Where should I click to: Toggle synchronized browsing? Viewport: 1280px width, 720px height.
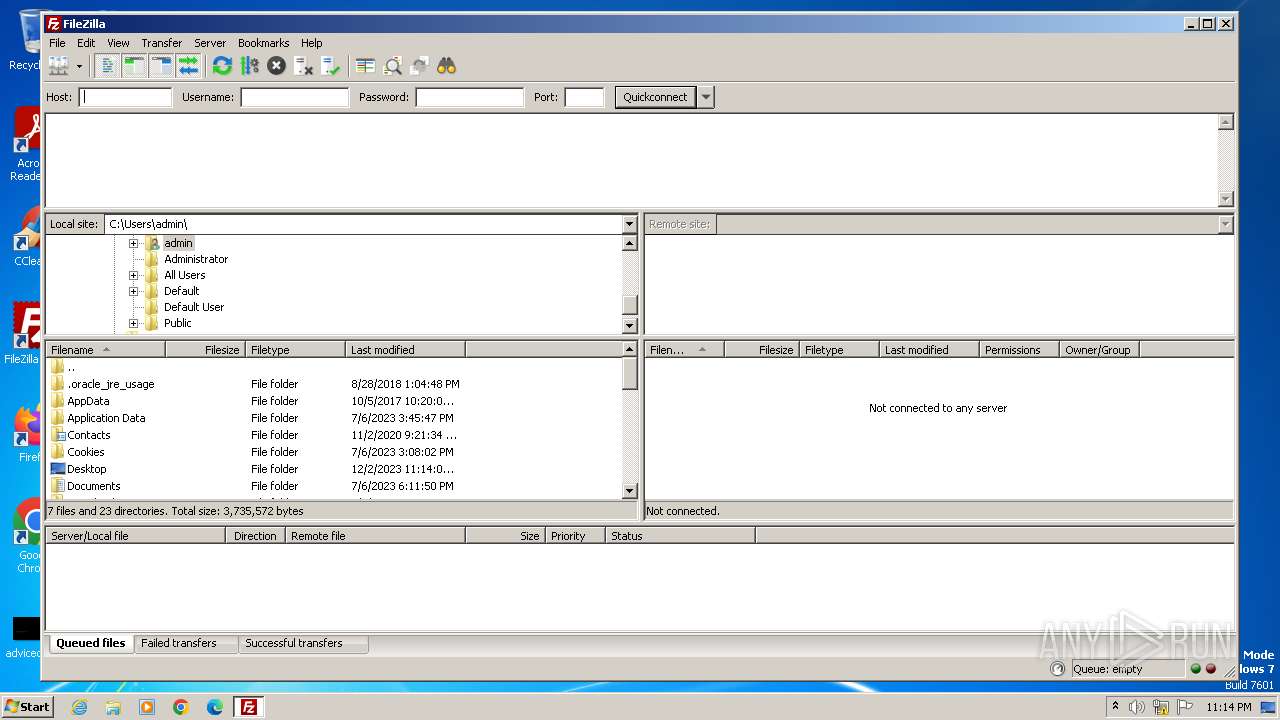(x=419, y=66)
